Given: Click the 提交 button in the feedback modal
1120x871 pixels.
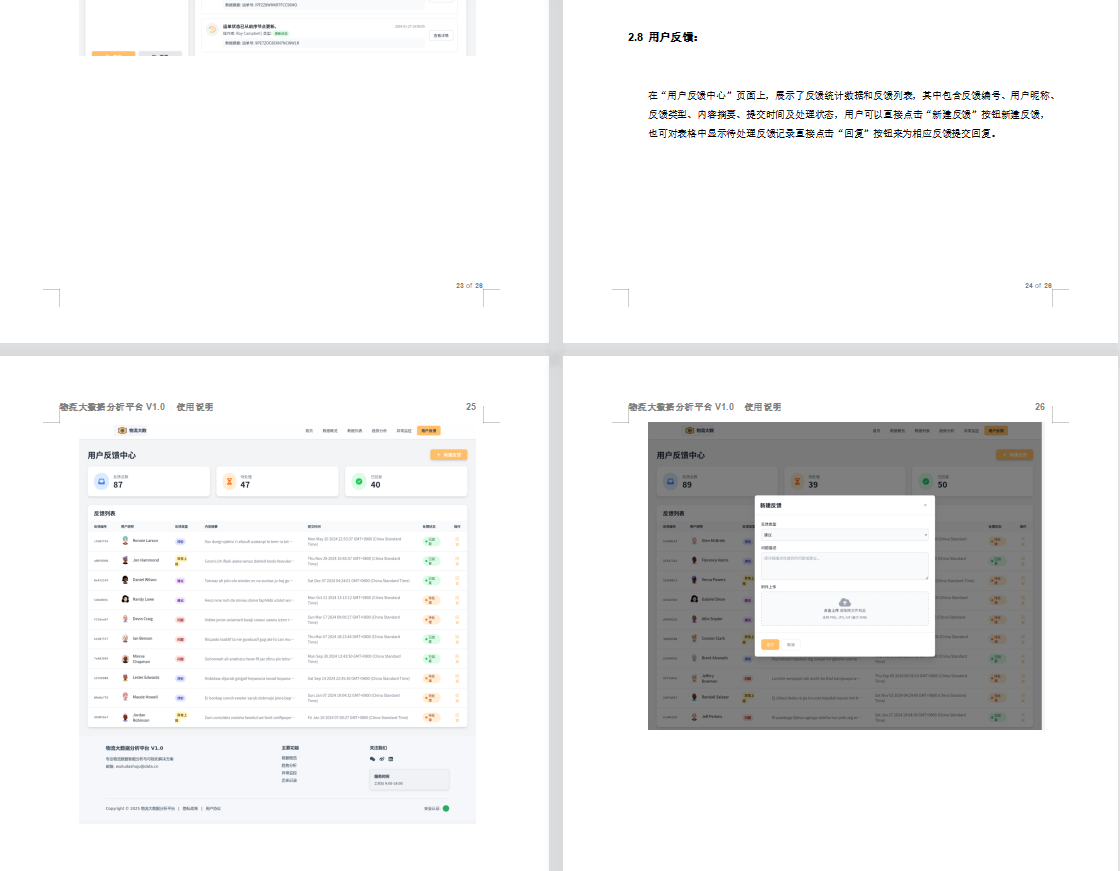Looking at the screenshot, I should pyautogui.click(x=770, y=644).
